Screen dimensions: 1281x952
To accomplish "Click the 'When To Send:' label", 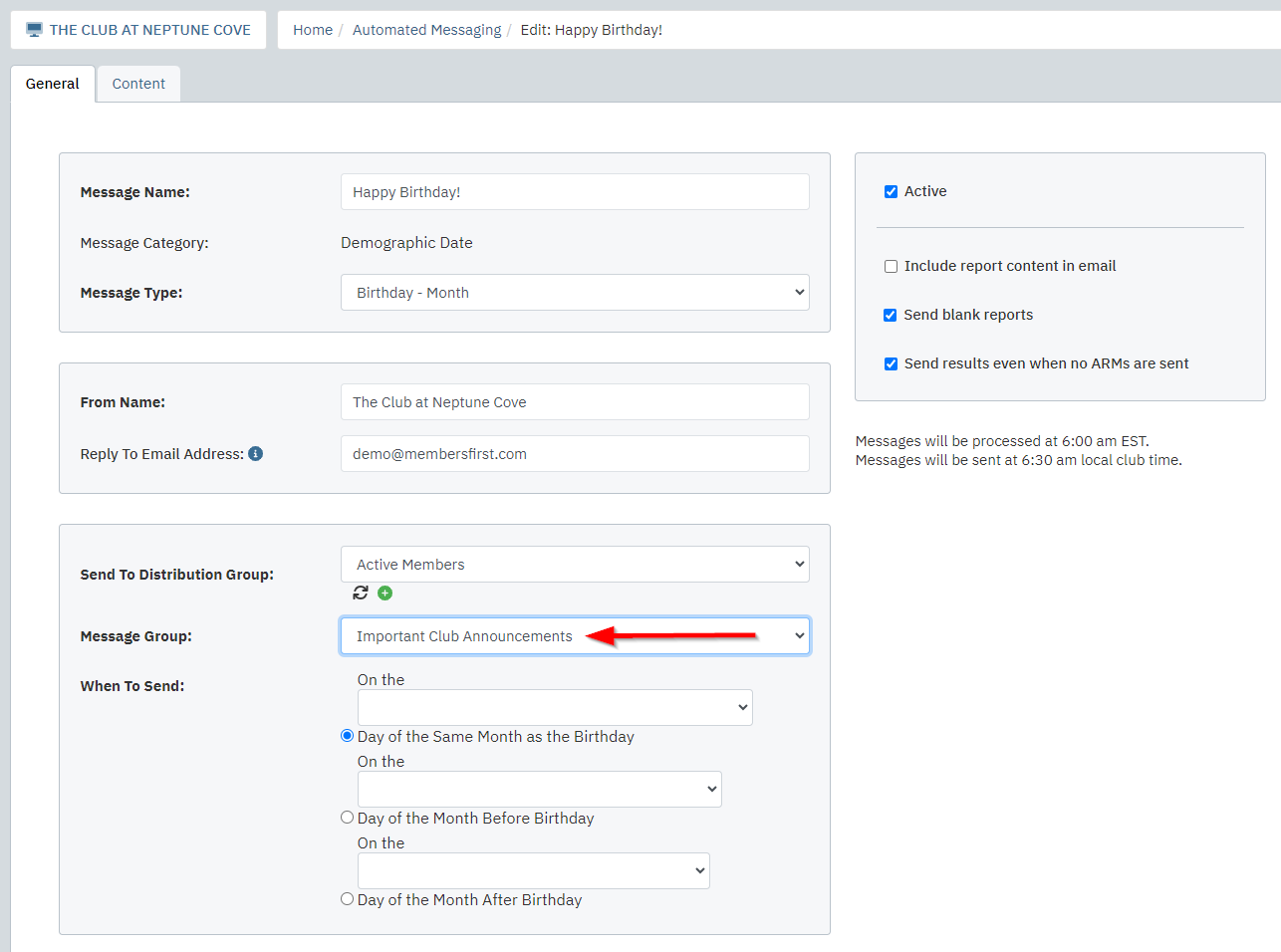I will [132, 686].
